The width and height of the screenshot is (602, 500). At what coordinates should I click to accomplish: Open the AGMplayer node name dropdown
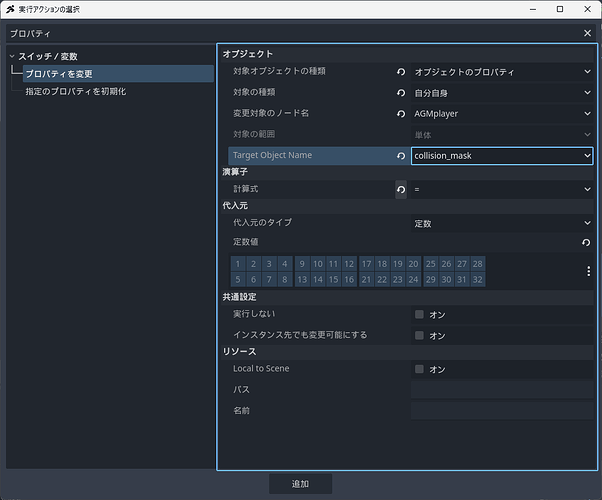[x=502, y=114]
